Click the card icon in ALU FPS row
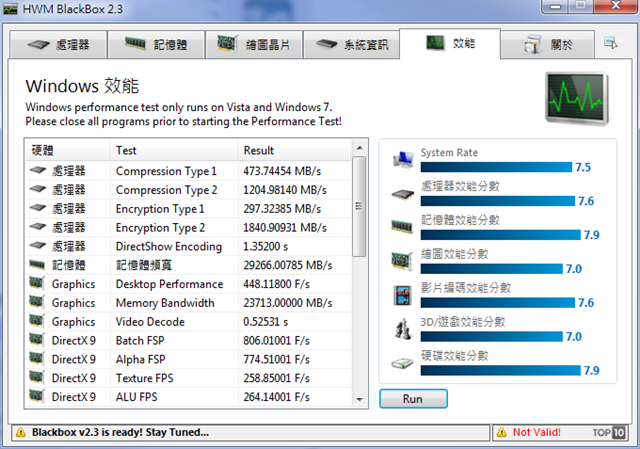The image size is (640, 449). [37, 395]
